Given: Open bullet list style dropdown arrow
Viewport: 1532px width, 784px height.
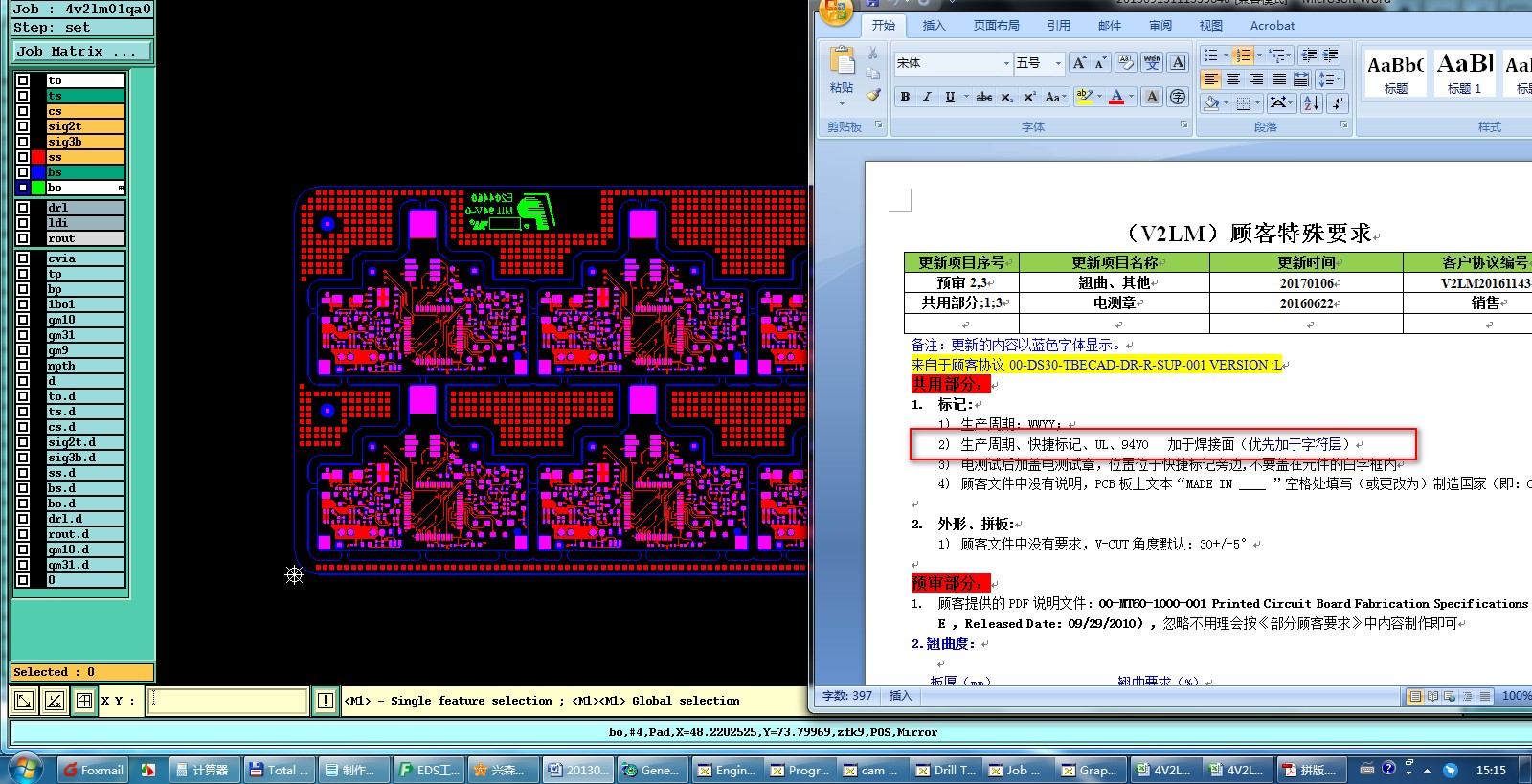Looking at the screenshot, I should click(1226, 55).
